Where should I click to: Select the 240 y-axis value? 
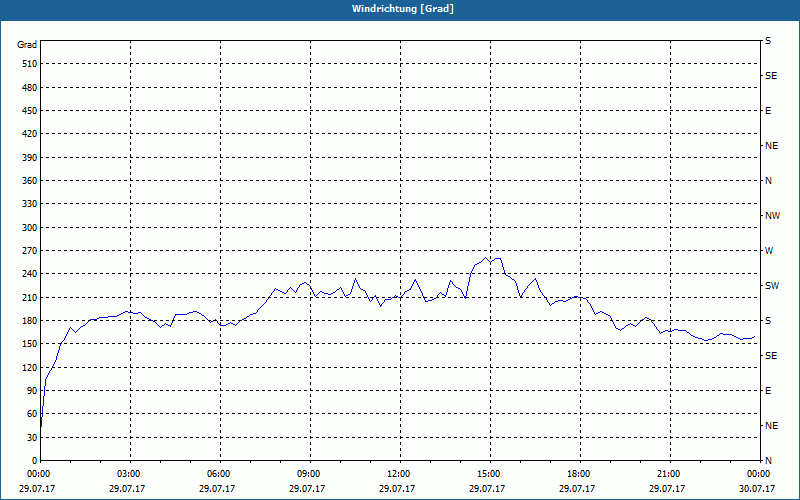(x=30, y=274)
